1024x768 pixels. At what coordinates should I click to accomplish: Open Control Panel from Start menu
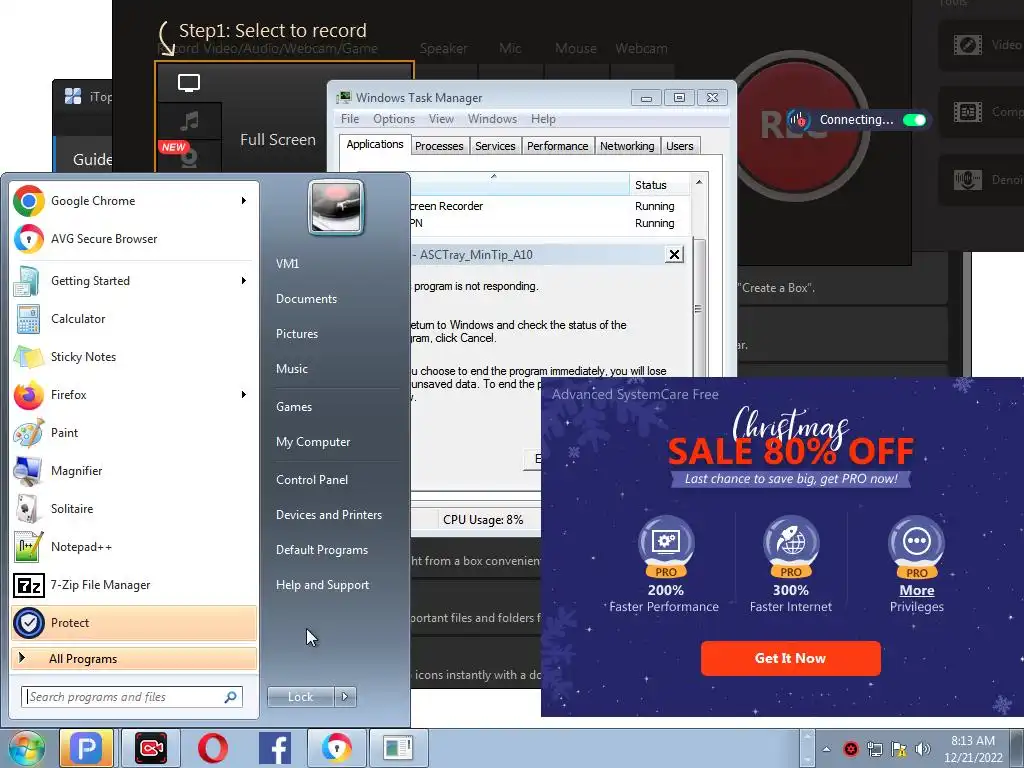point(312,480)
